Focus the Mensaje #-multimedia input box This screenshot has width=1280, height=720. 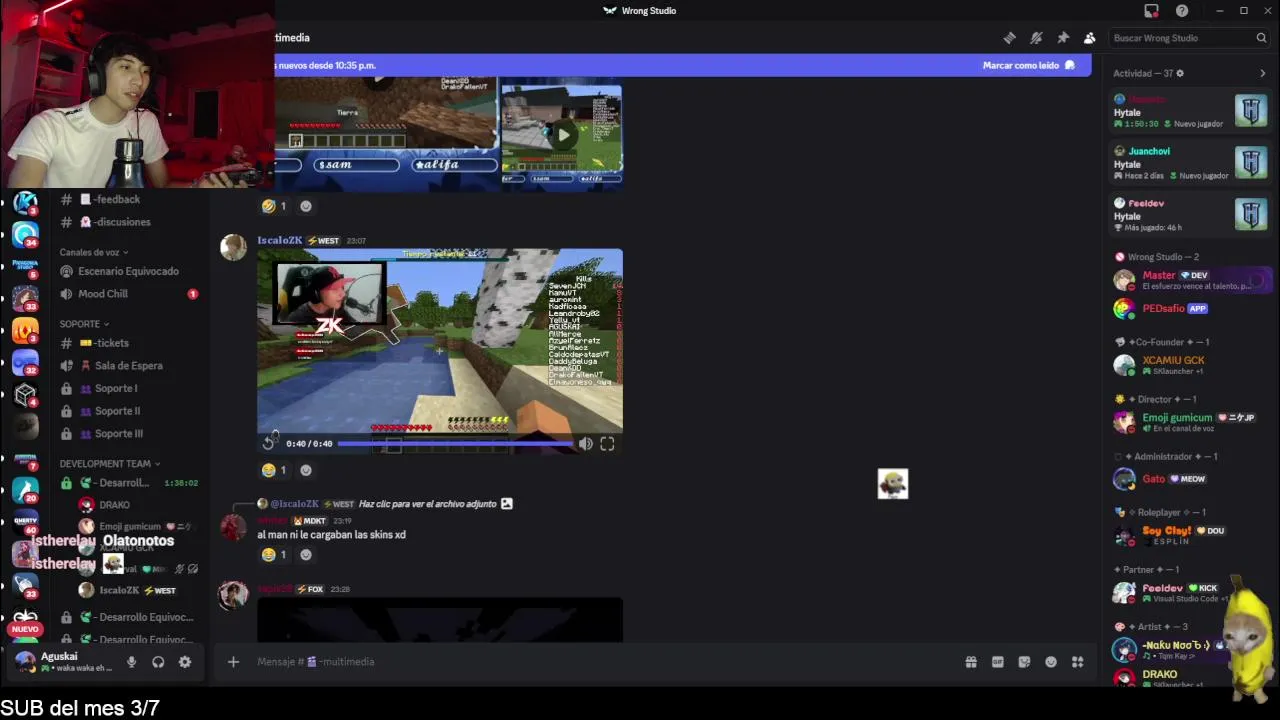tap(600, 662)
